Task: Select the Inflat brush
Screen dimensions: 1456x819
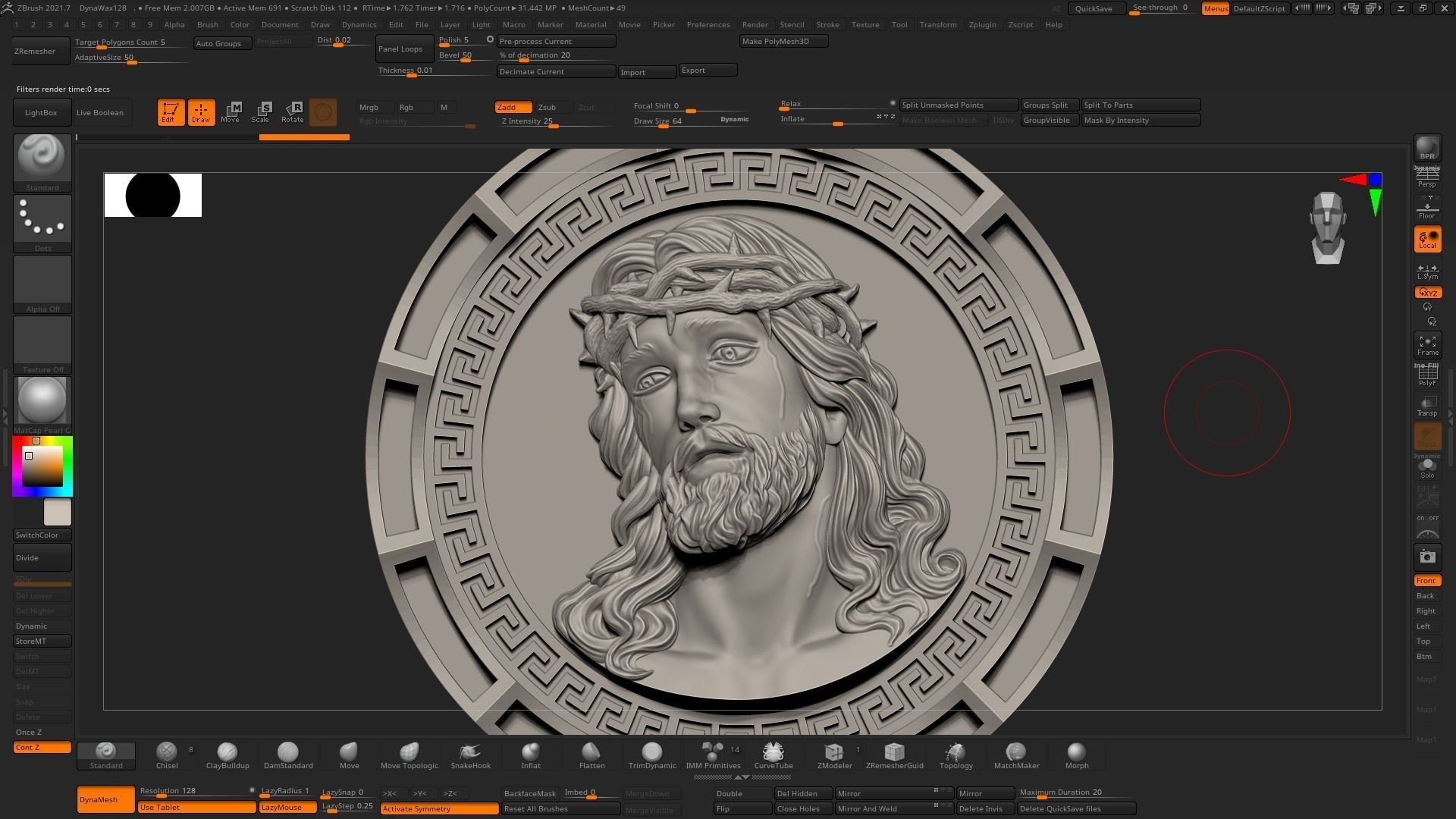Action: 531,755
